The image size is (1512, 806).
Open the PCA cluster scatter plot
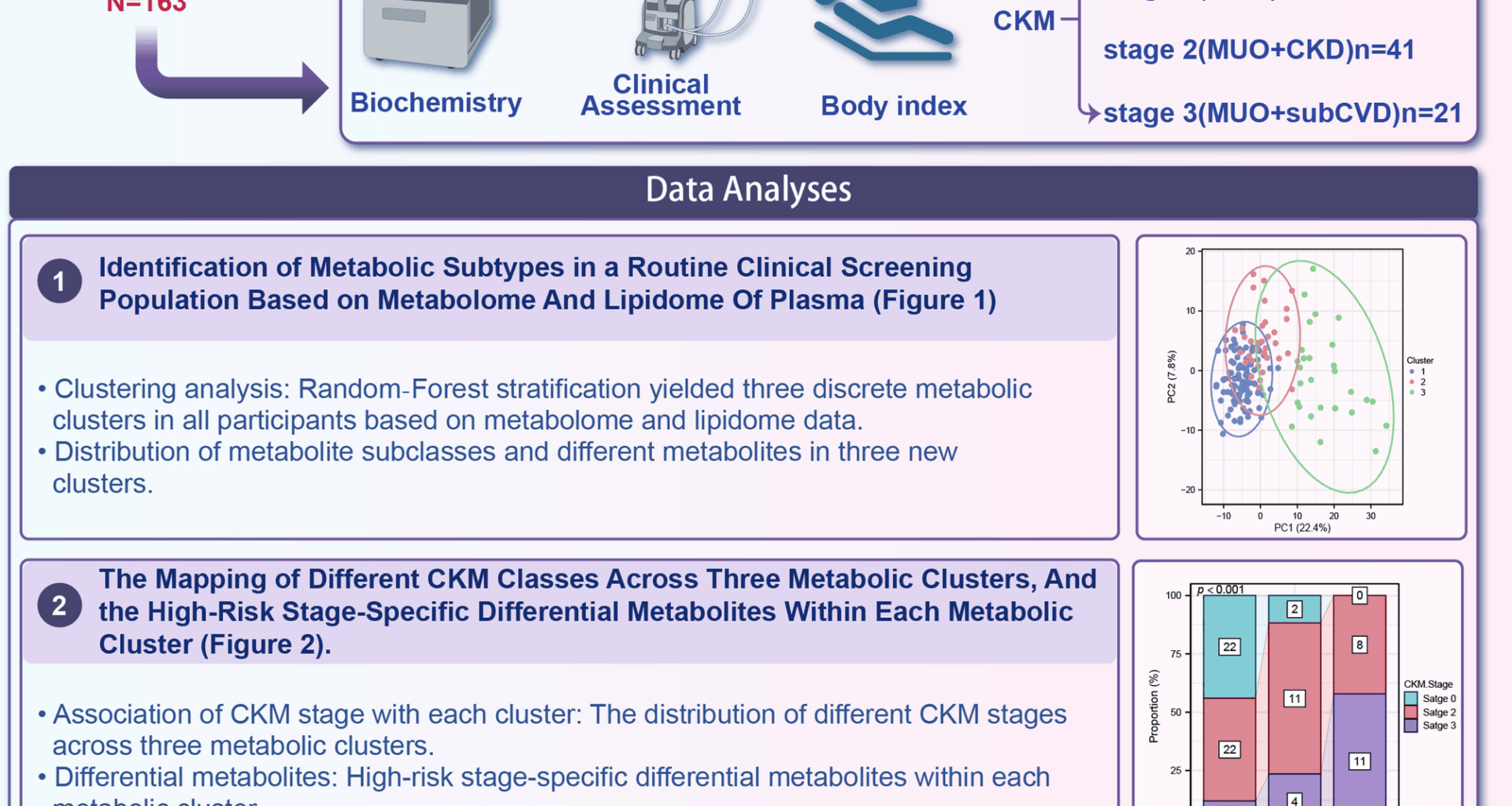pos(1301,386)
